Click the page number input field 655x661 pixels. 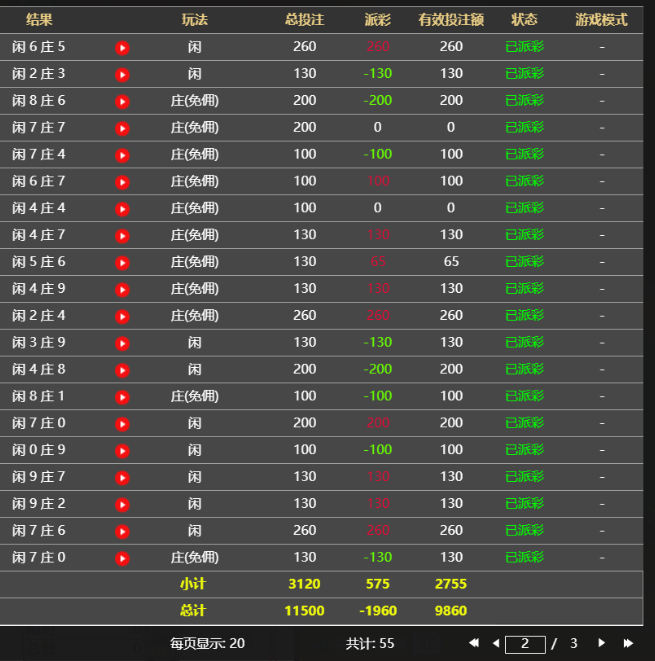(x=525, y=644)
